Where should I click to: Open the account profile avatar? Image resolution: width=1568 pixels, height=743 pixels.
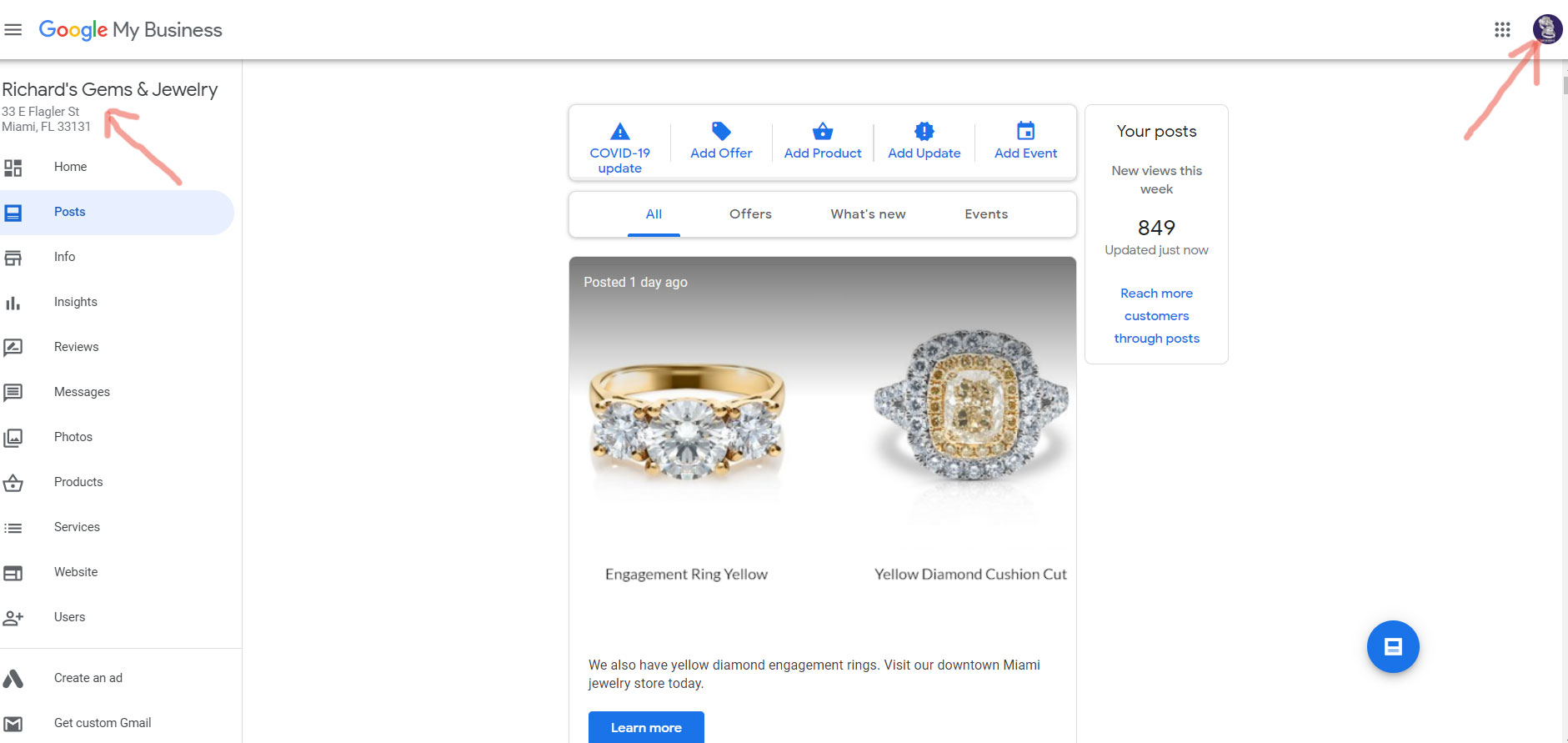pyautogui.click(x=1547, y=29)
